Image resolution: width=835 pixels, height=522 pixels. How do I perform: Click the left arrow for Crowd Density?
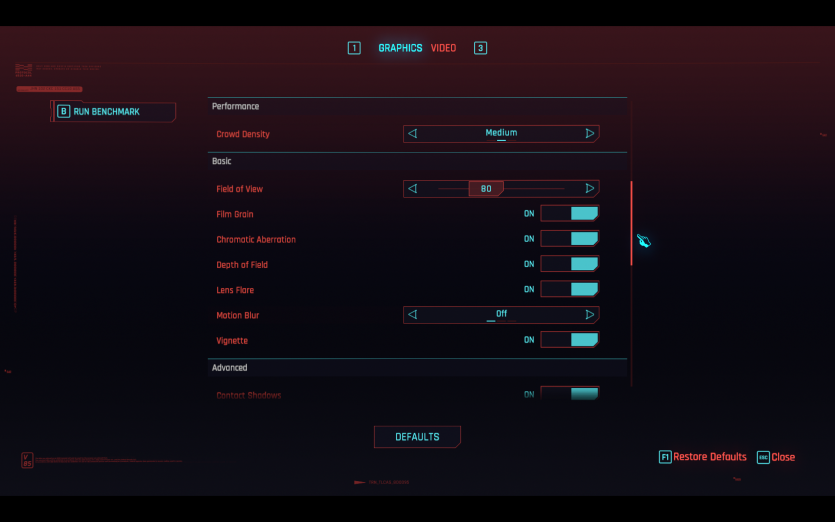pyautogui.click(x=412, y=134)
